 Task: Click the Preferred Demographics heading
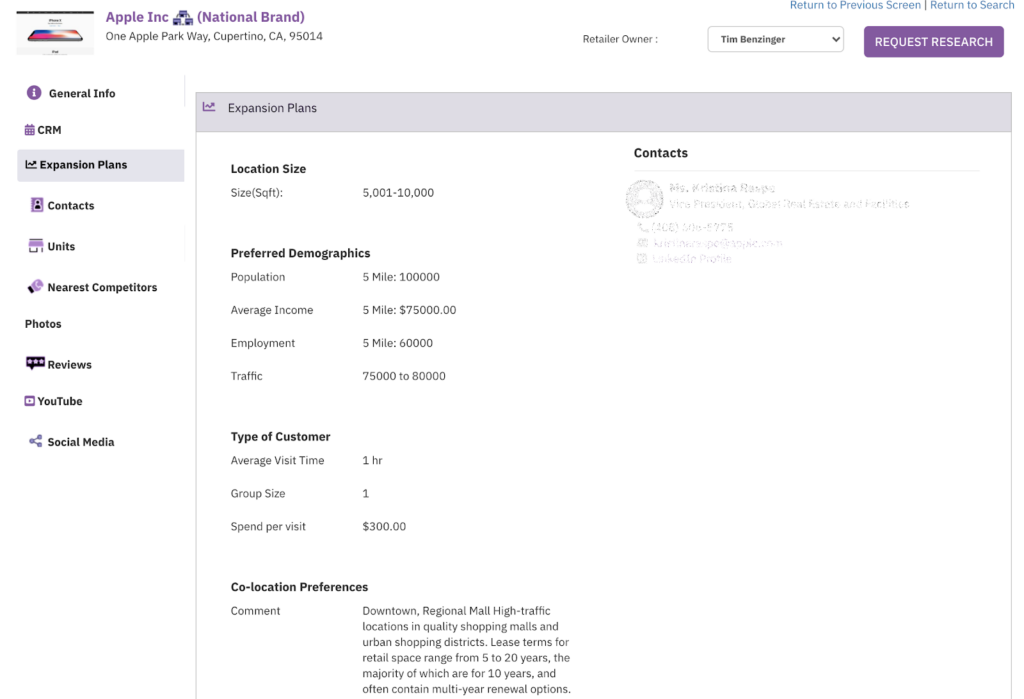[x=300, y=253]
